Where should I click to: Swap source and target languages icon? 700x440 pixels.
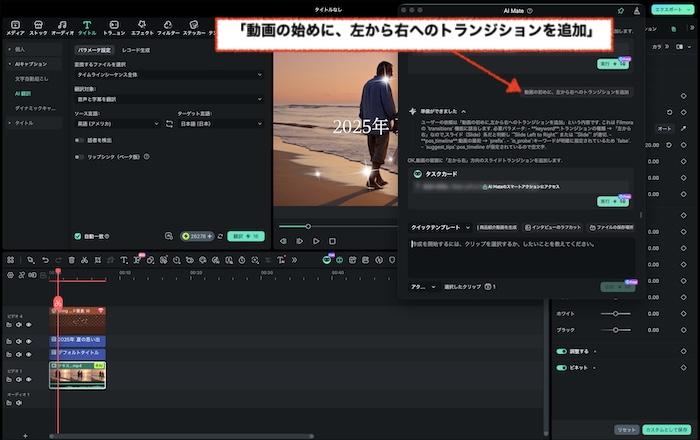169,124
